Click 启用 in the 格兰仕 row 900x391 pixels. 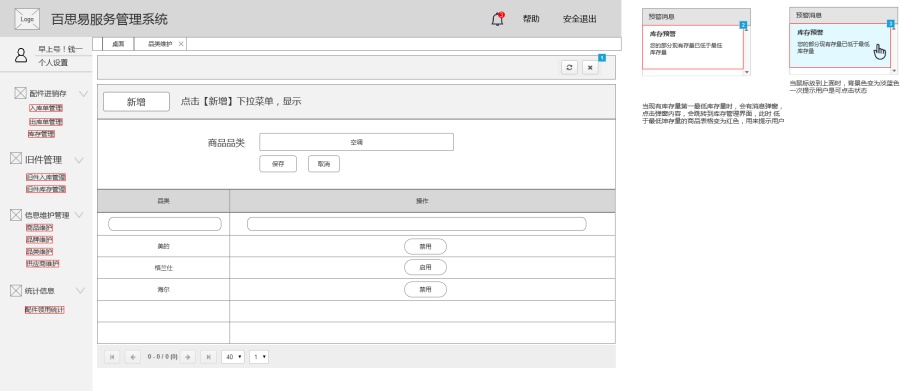coord(425,268)
